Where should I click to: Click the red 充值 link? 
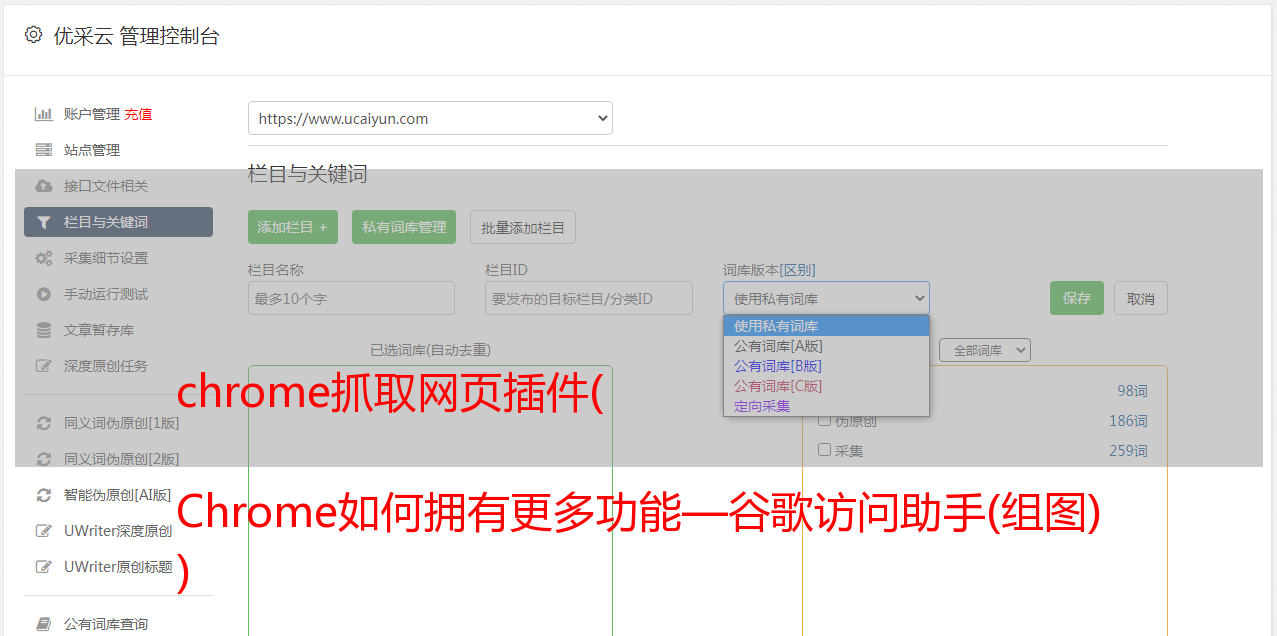pyautogui.click(x=138, y=114)
